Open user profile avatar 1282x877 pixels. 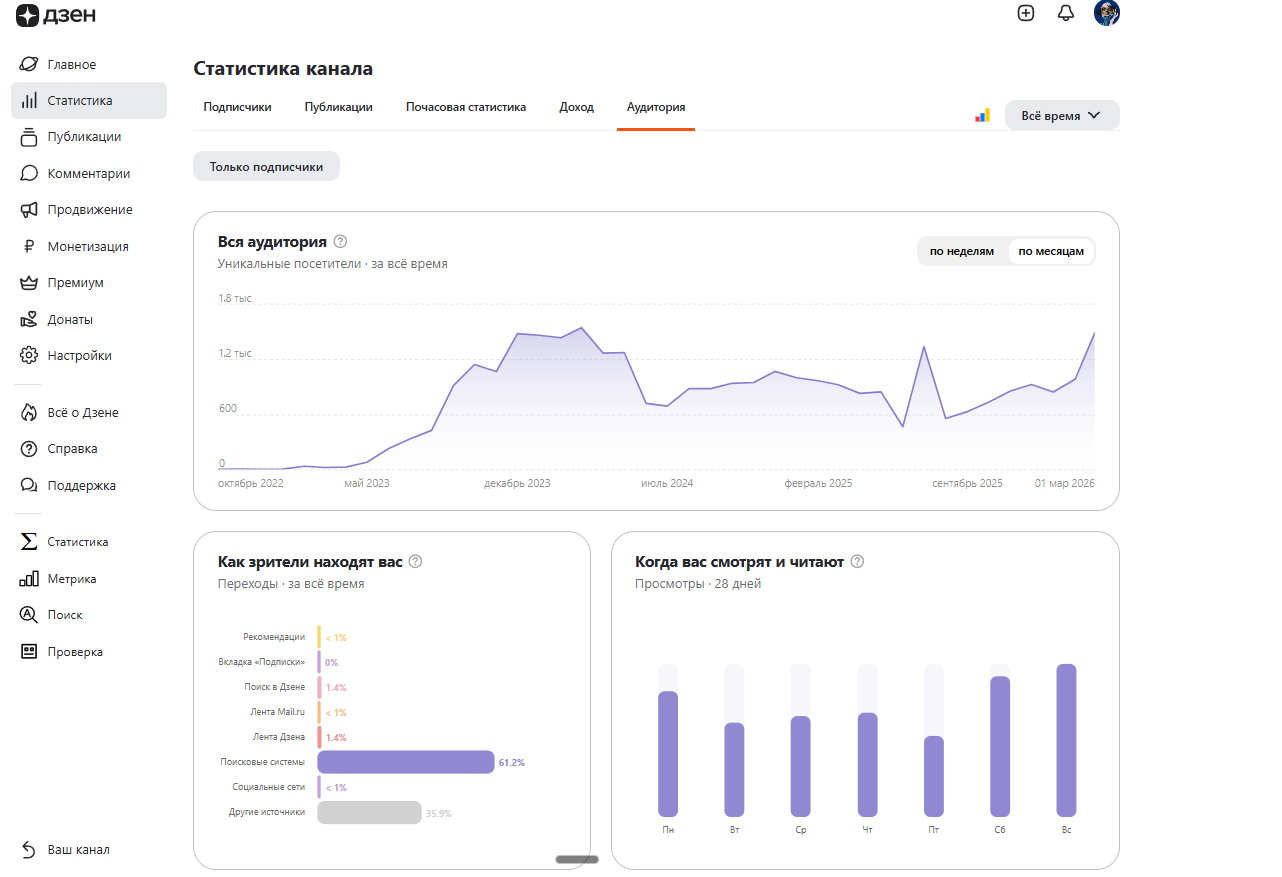1107,13
